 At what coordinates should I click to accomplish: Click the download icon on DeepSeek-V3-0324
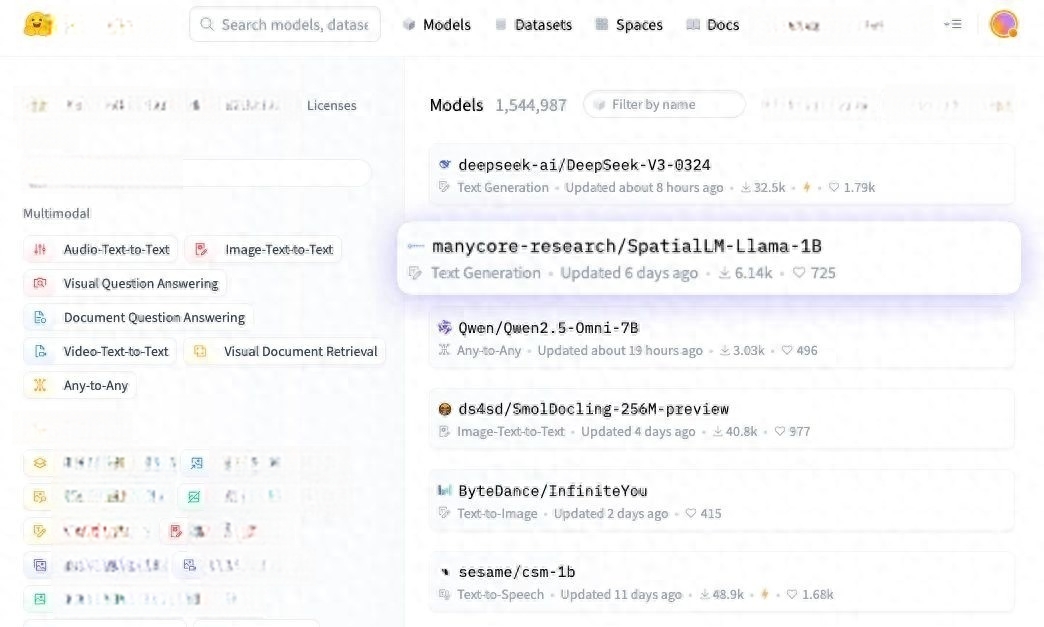click(746, 188)
